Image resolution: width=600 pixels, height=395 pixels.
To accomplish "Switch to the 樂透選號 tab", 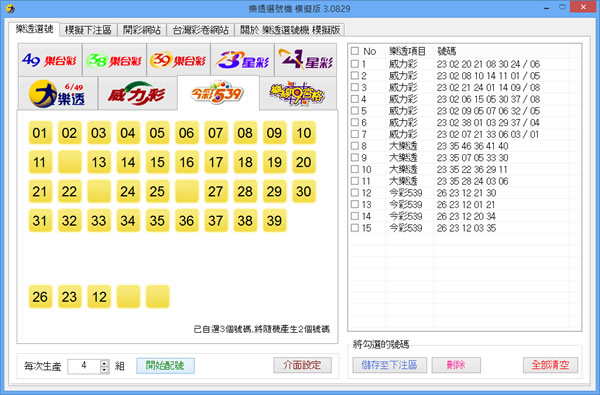I will point(34,29).
